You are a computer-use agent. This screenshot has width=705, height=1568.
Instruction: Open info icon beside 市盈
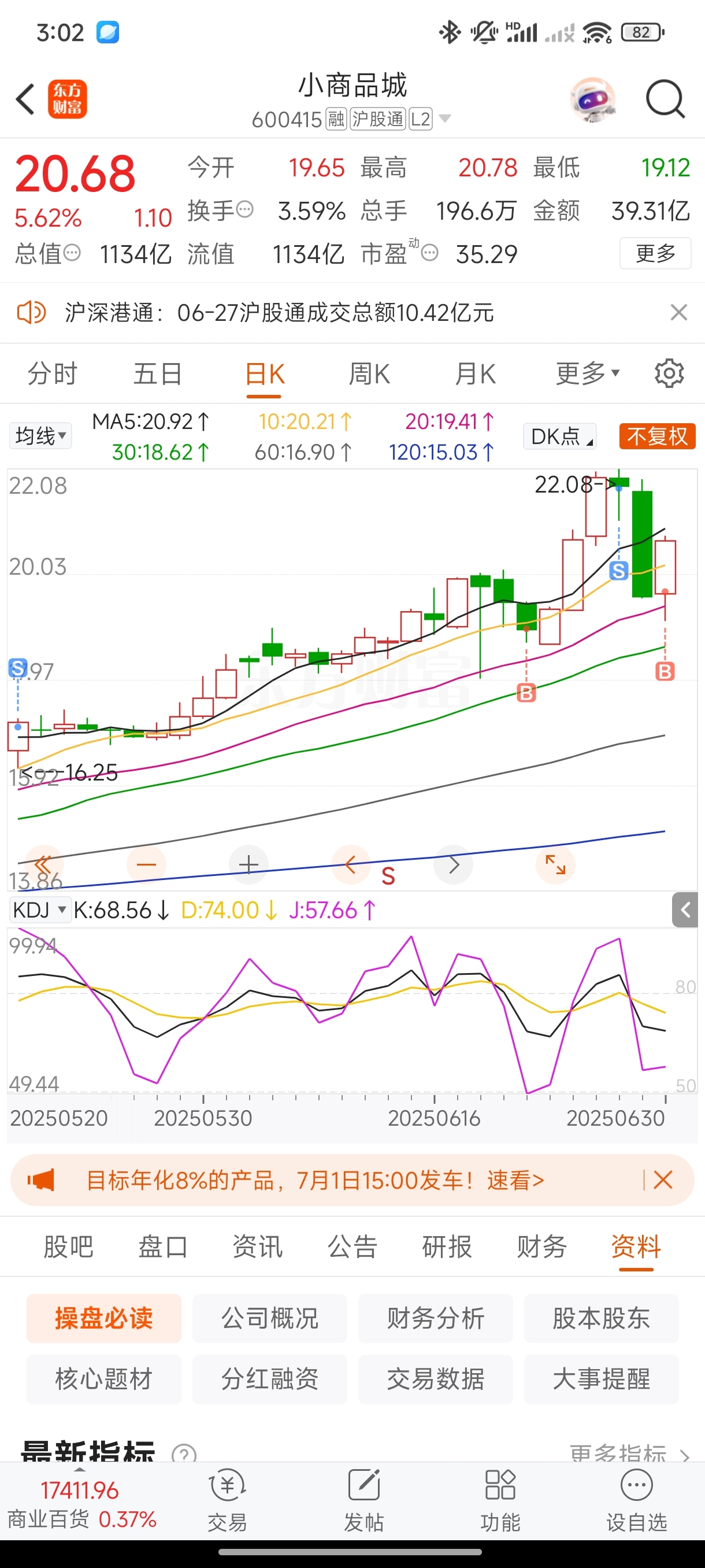point(429,253)
